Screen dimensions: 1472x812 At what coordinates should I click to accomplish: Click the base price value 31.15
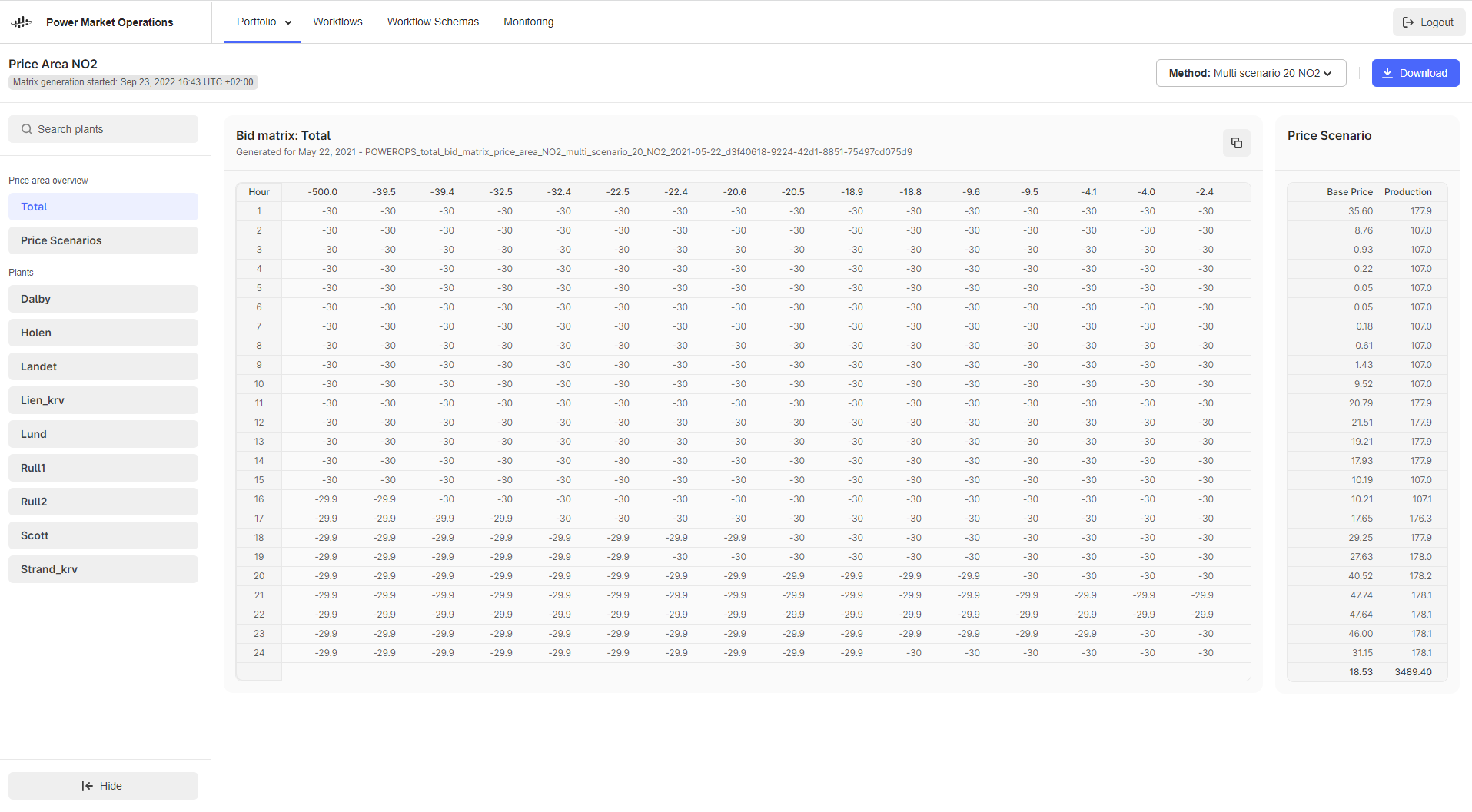tap(1362, 653)
